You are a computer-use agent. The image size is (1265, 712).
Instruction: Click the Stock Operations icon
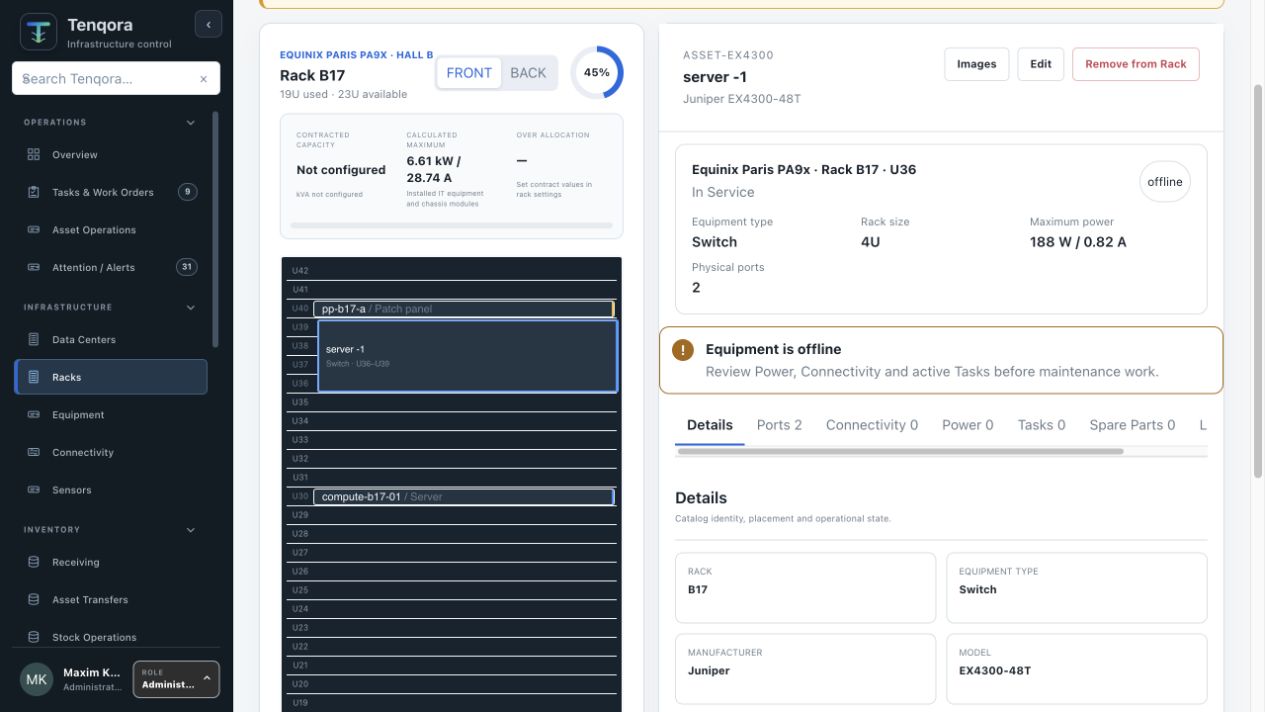33,637
